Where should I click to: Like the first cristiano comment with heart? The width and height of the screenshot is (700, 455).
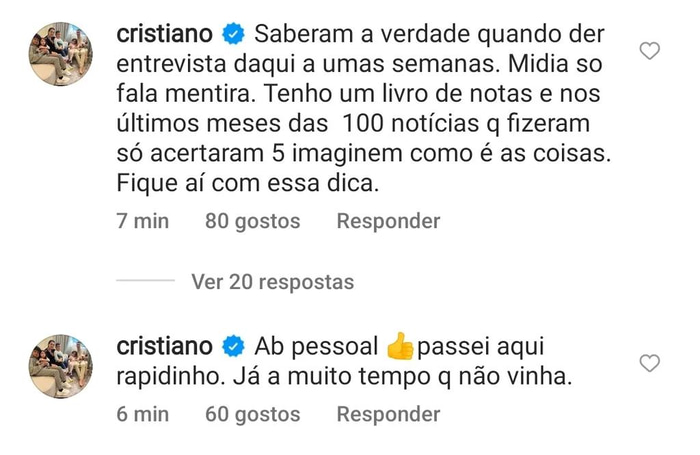click(649, 51)
